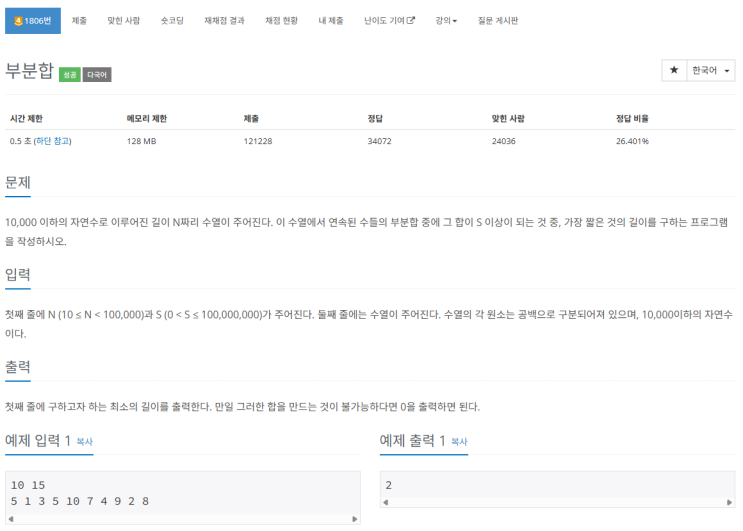Copy example output via 복사 link
This screenshot has width=743, height=531.
[x=459, y=441]
